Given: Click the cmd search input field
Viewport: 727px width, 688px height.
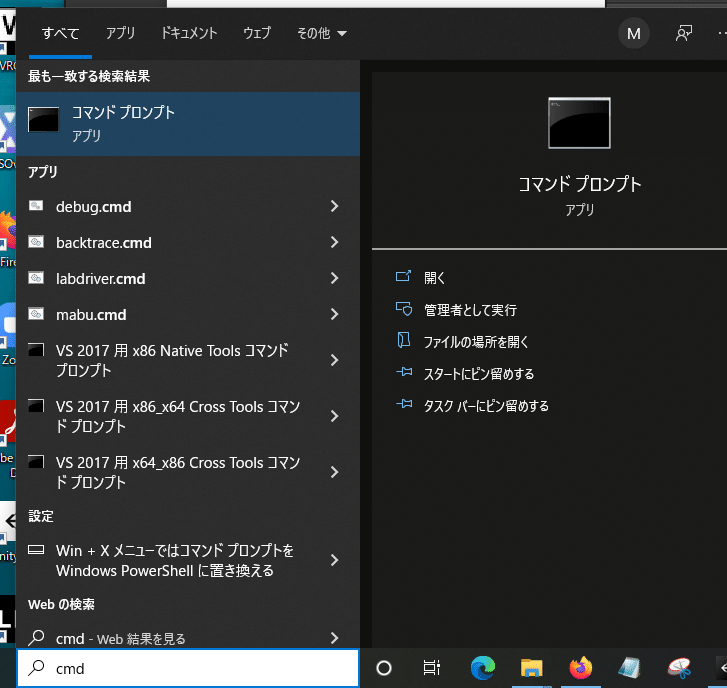Looking at the screenshot, I should tap(188, 668).
